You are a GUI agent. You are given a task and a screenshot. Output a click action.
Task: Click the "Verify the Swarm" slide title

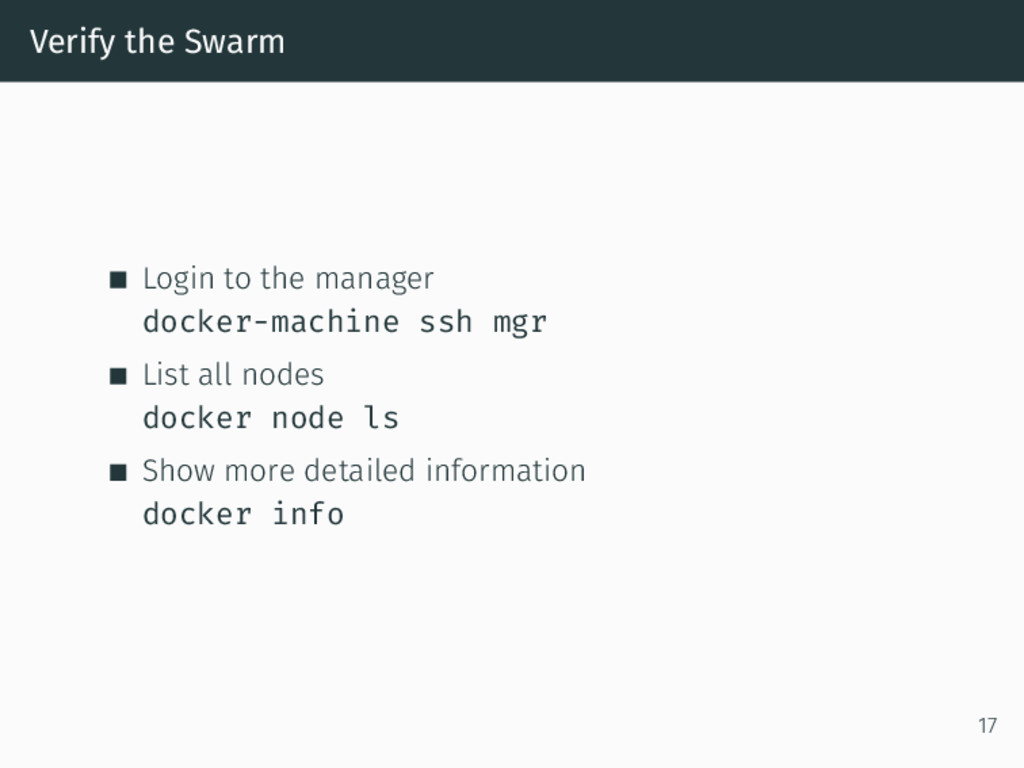(157, 42)
